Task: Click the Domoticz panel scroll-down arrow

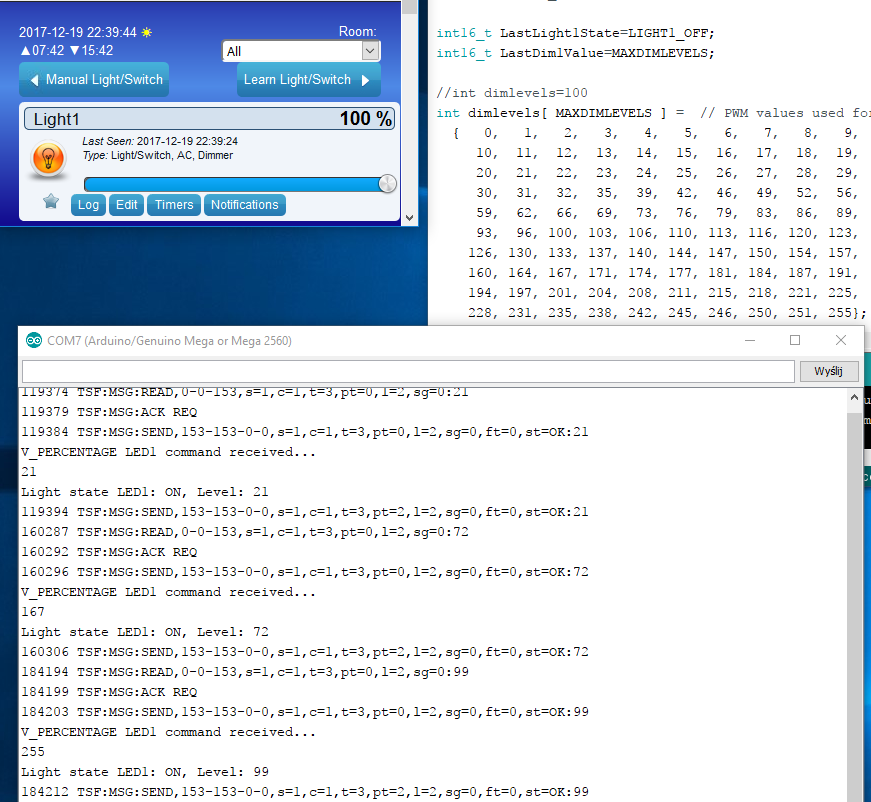Action: point(408,216)
